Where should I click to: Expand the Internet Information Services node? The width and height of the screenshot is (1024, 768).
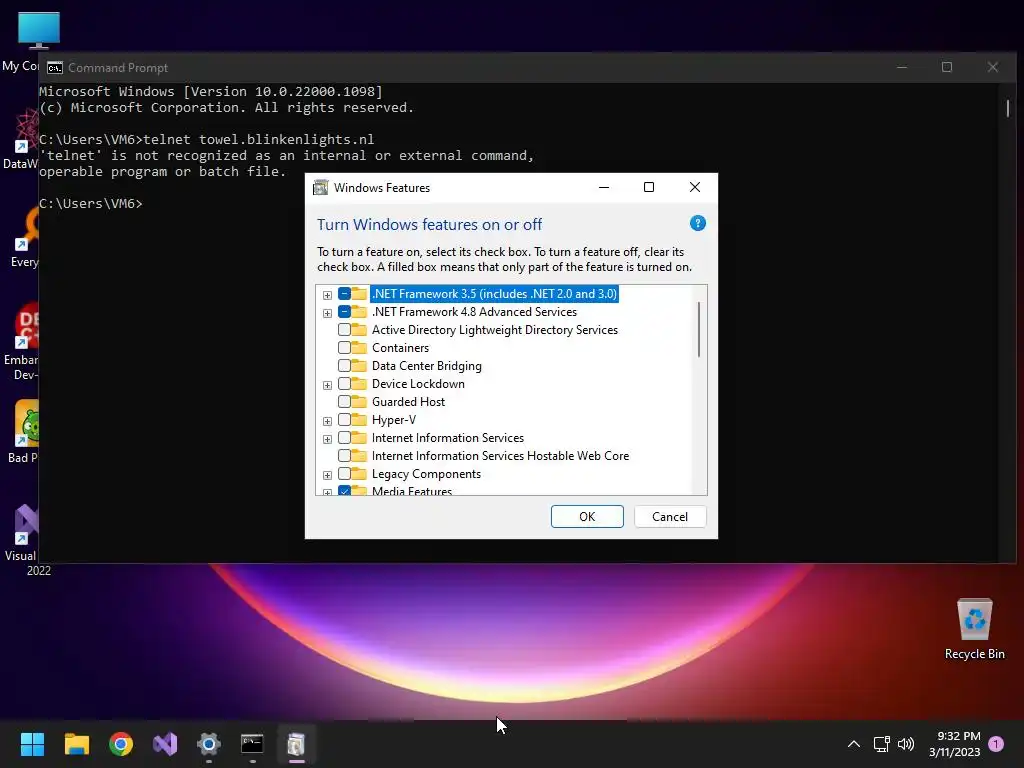[x=327, y=439]
